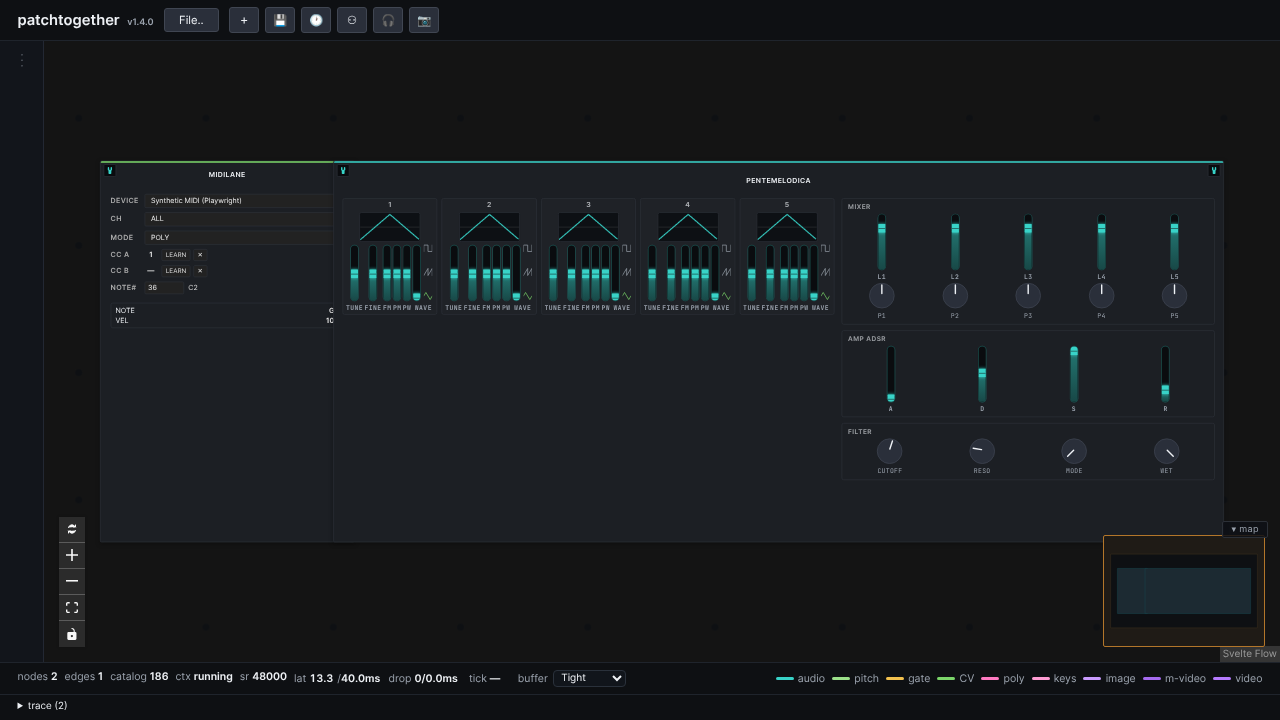Click the mixer L1 level slider
Image resolution: width=1280 pixels, height=720 pixels.
(x=882, y=242)
